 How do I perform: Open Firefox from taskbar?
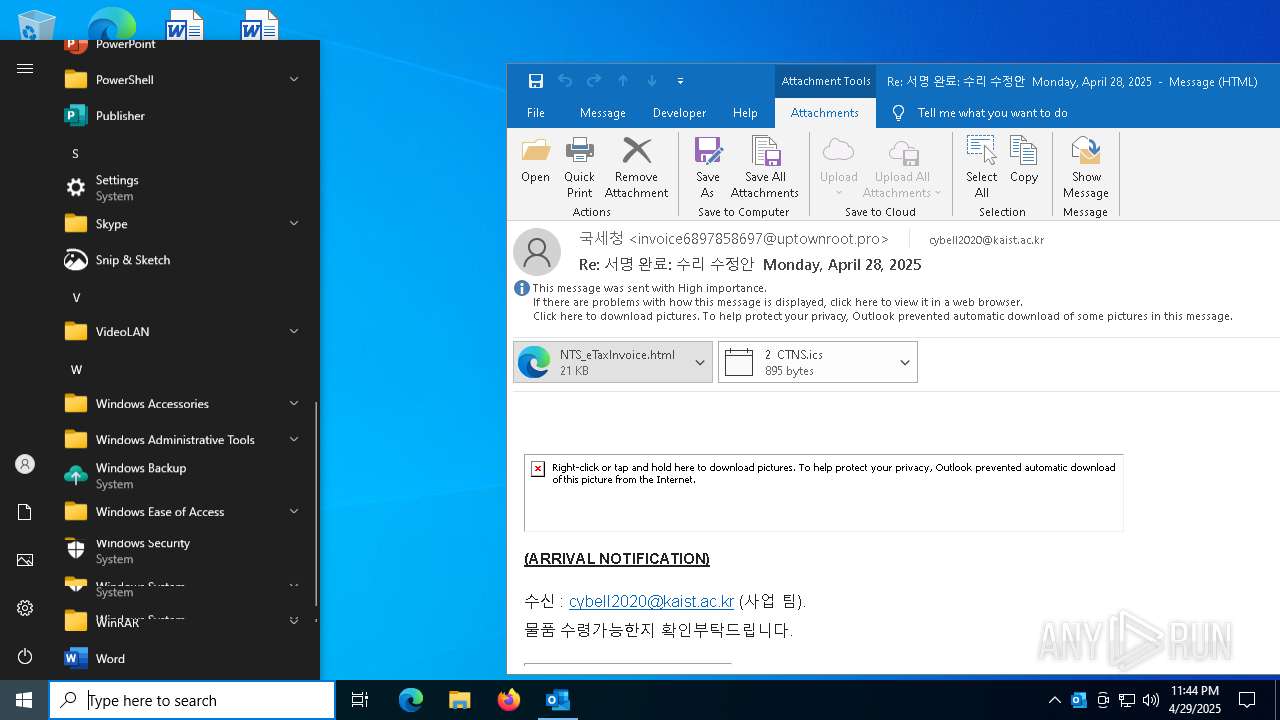point(509,700)
